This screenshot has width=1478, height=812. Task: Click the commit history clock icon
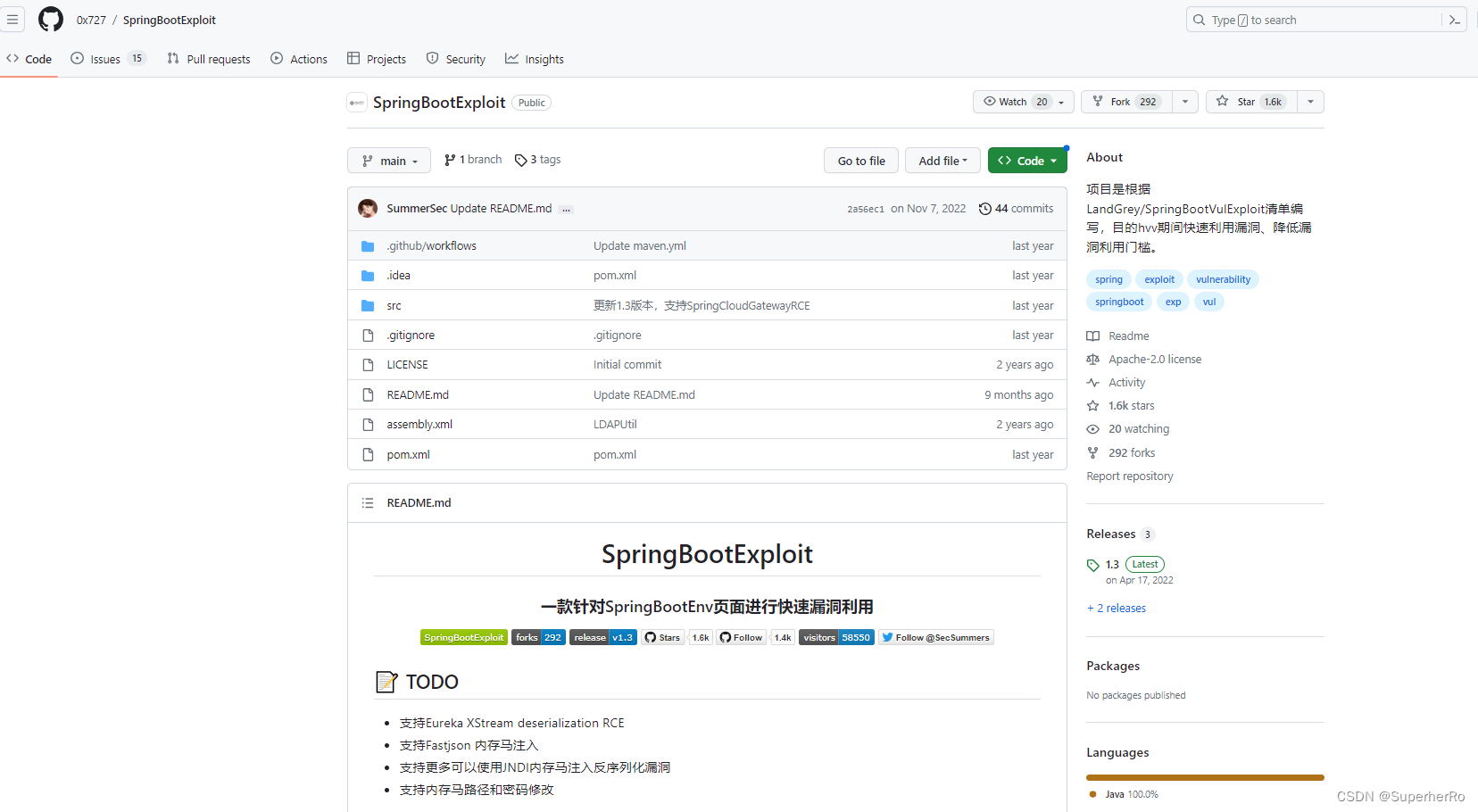pos(984,208)
